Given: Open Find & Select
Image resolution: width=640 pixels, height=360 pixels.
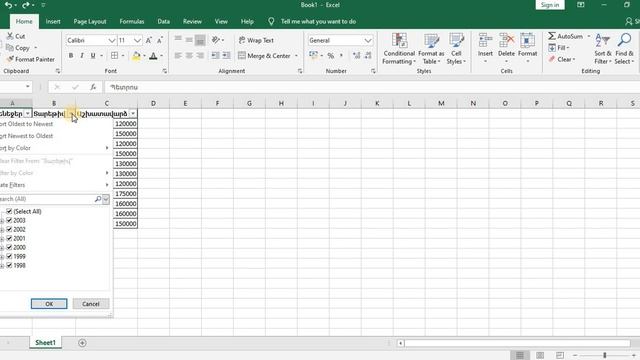Looking at the screenshot, I should point(624,49).
